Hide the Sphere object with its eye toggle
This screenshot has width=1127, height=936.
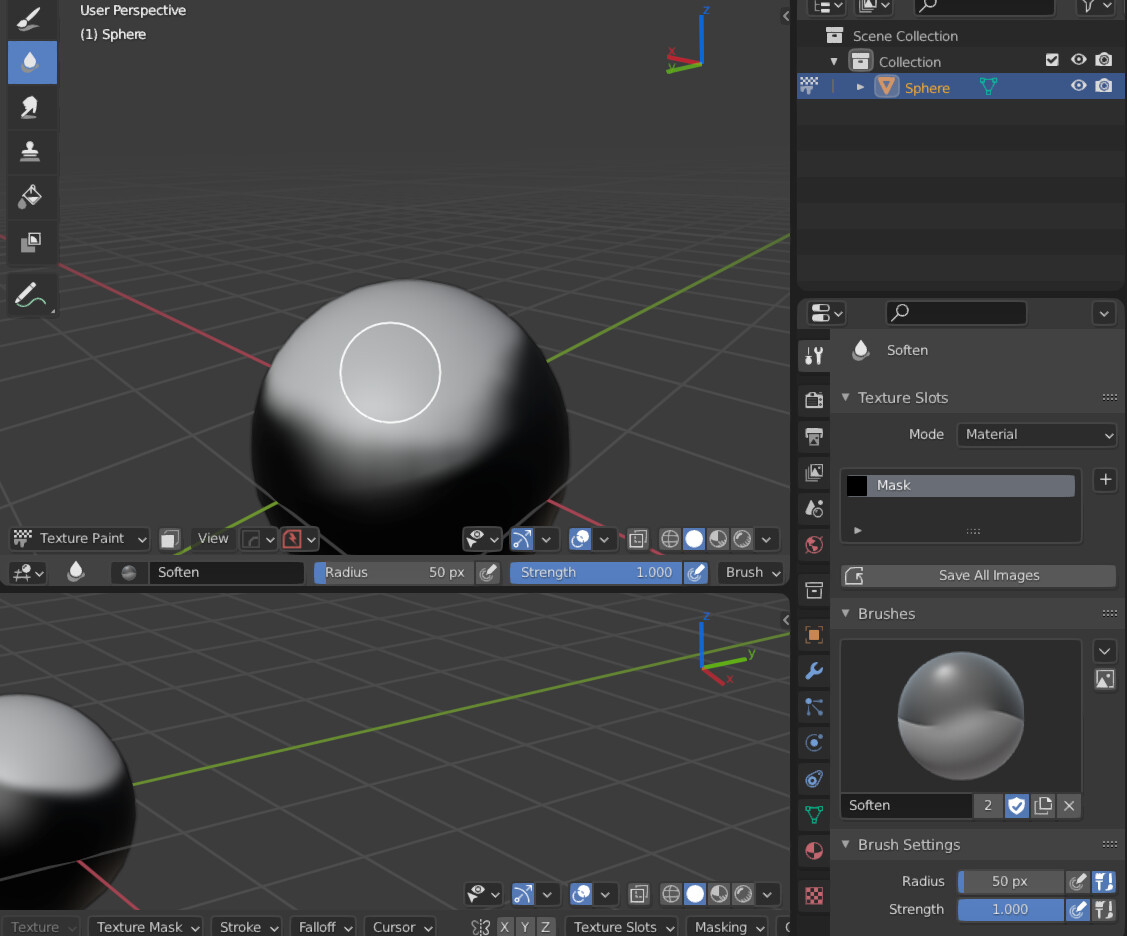(1078, 87)
